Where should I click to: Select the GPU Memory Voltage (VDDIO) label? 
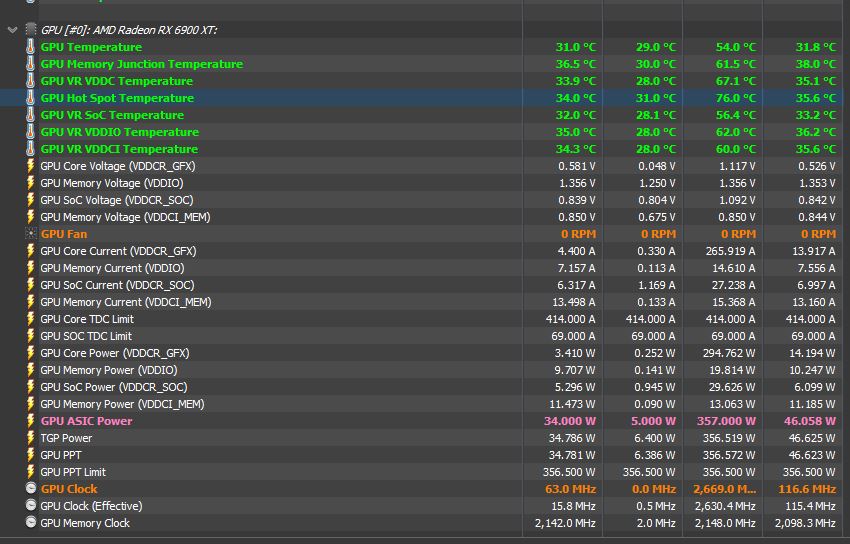(112, 183)
